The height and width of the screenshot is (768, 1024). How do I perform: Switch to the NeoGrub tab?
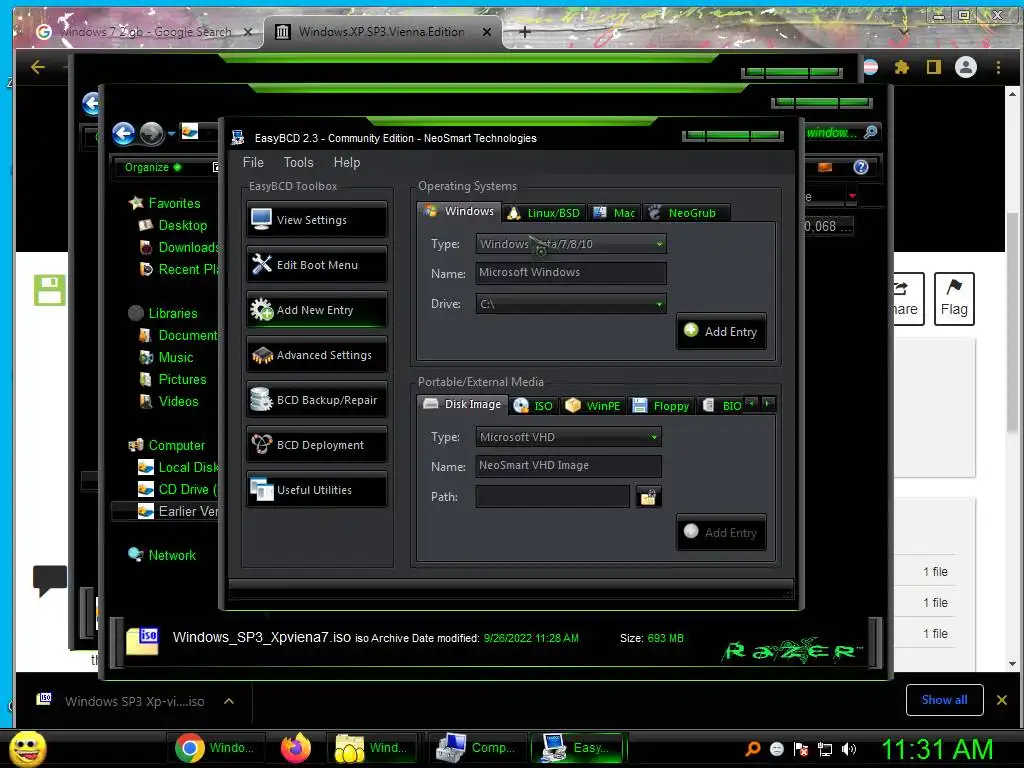coord(684,213)
